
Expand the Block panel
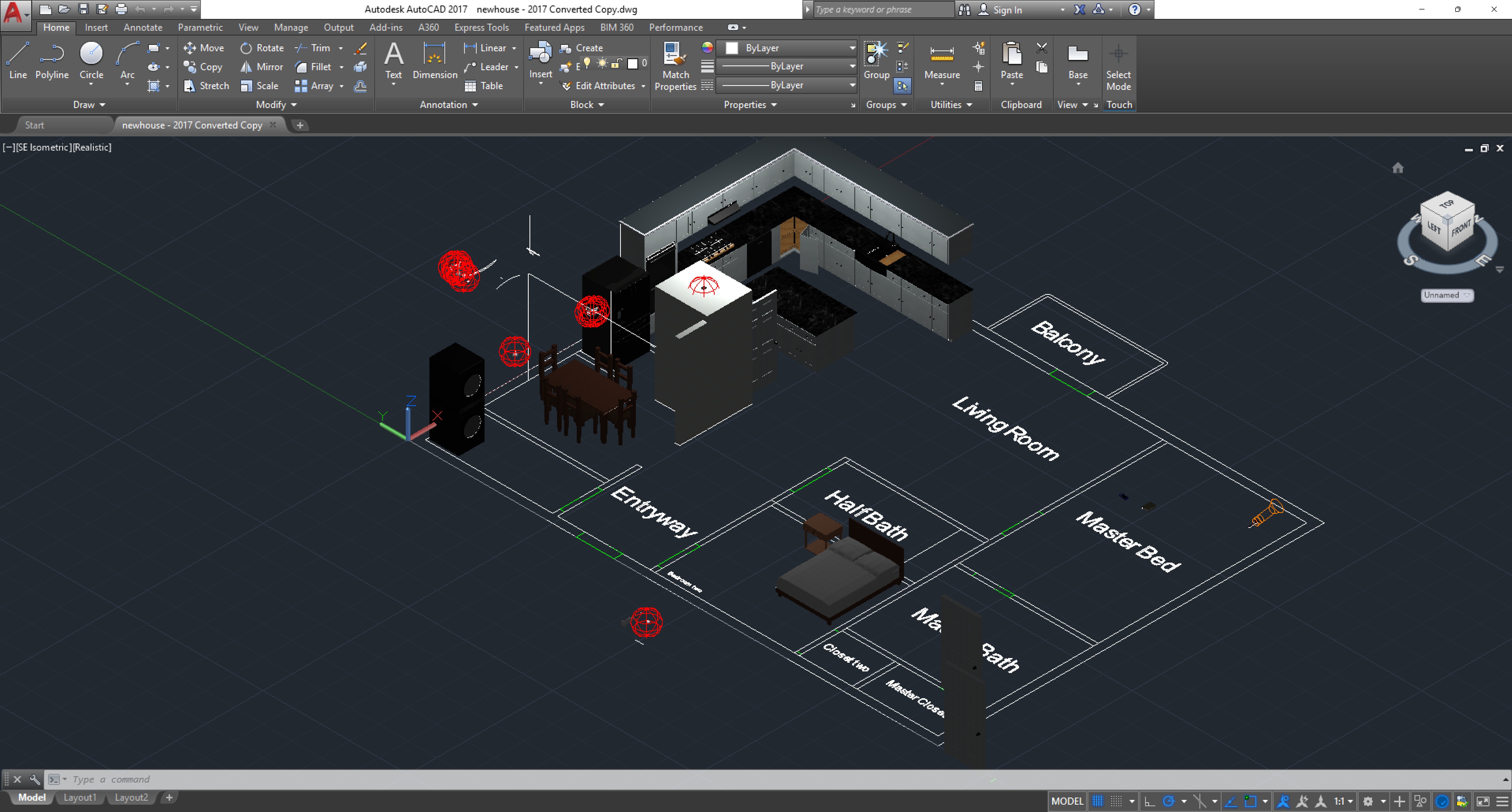(587, 105)
